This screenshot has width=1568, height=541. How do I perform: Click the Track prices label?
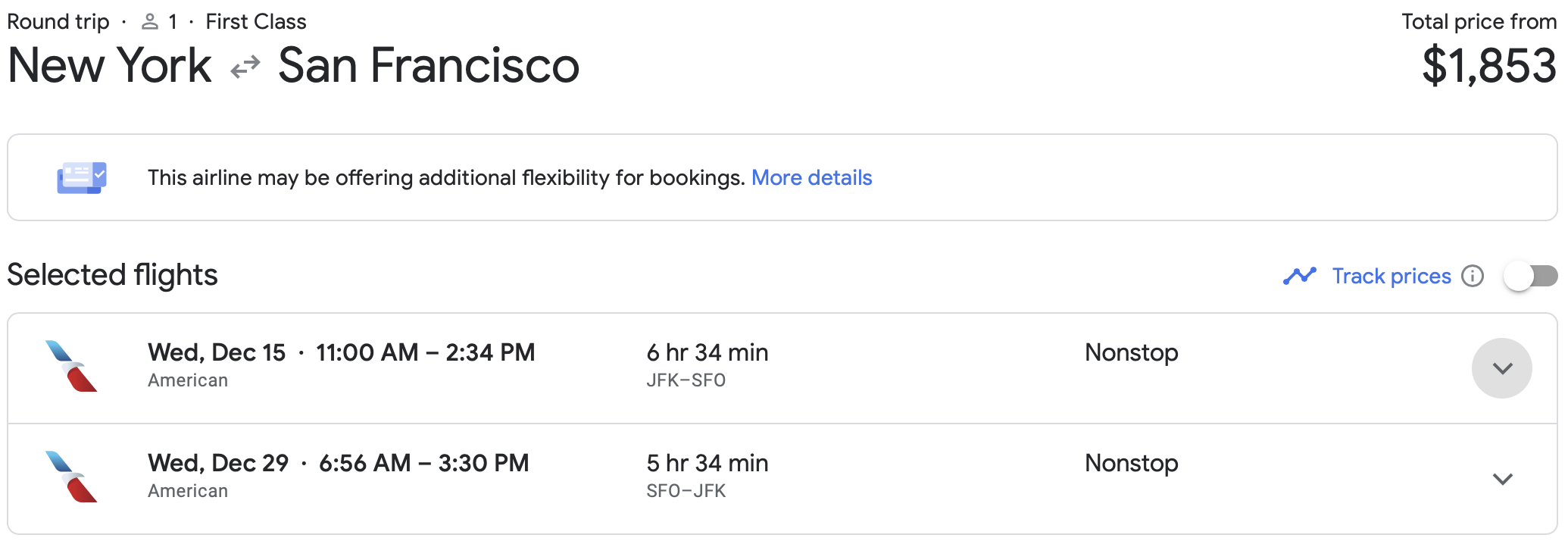pos(1392,276)
